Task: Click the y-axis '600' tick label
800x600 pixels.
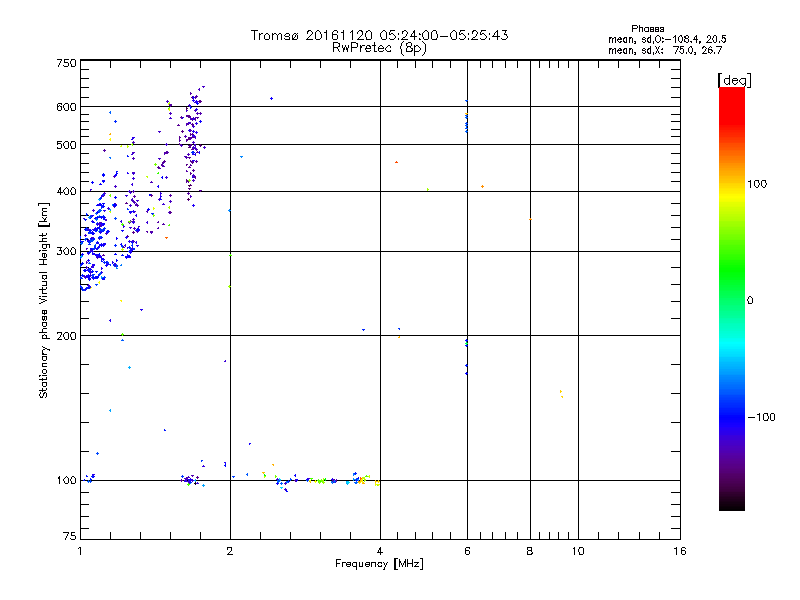Action: [67, 107]
